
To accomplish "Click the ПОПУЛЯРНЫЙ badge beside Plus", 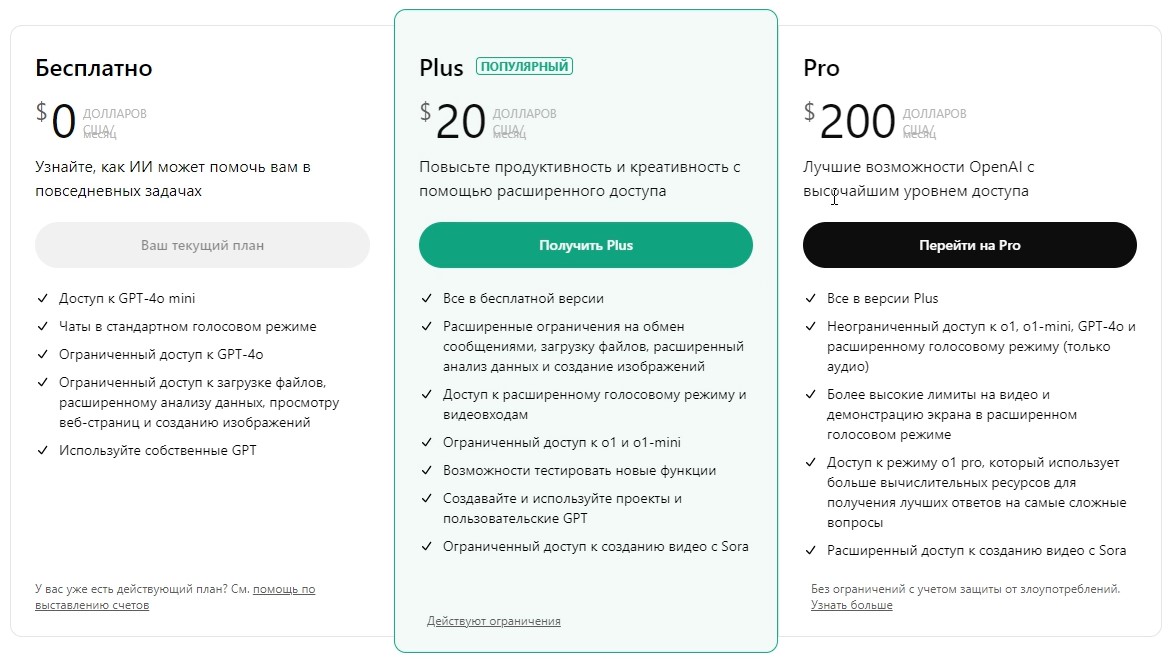I will (524, 67).
